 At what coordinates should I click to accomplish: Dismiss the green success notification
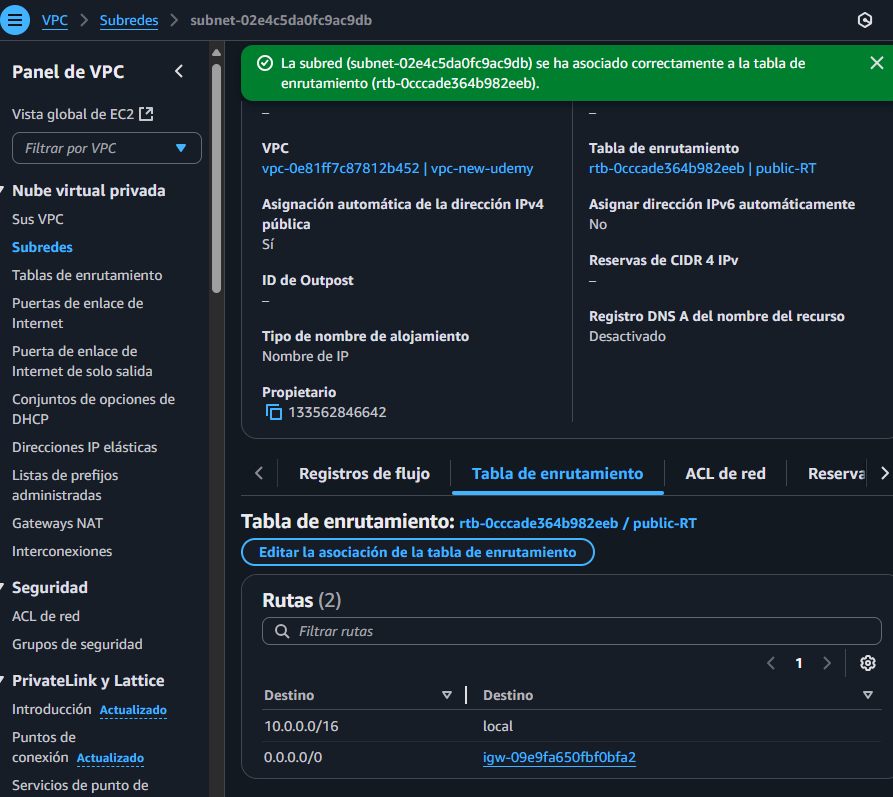point(876,63)
